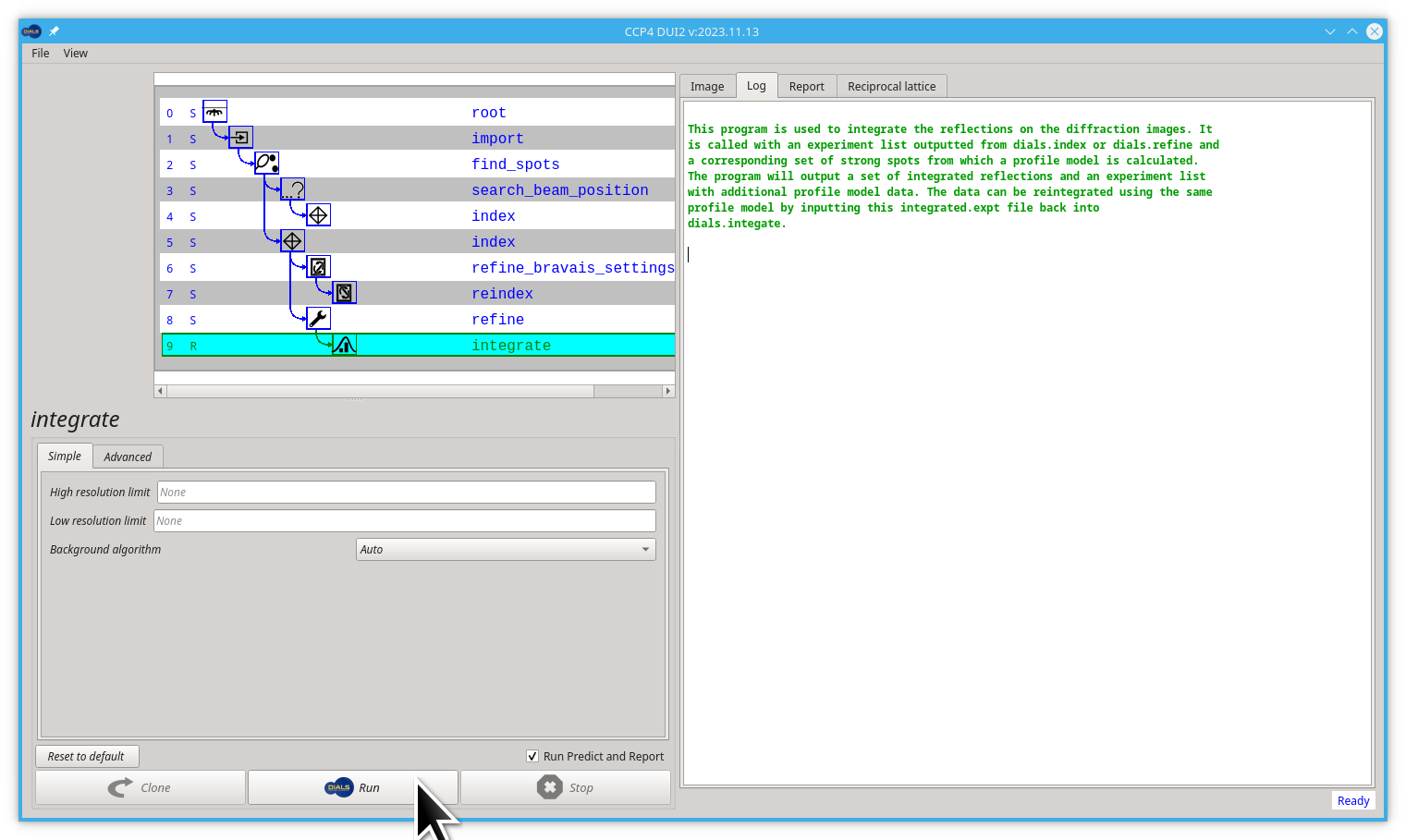Open the Background algorithm dropdown
The width and height of the screenshot is (1406, 840).
click(506, 549)
